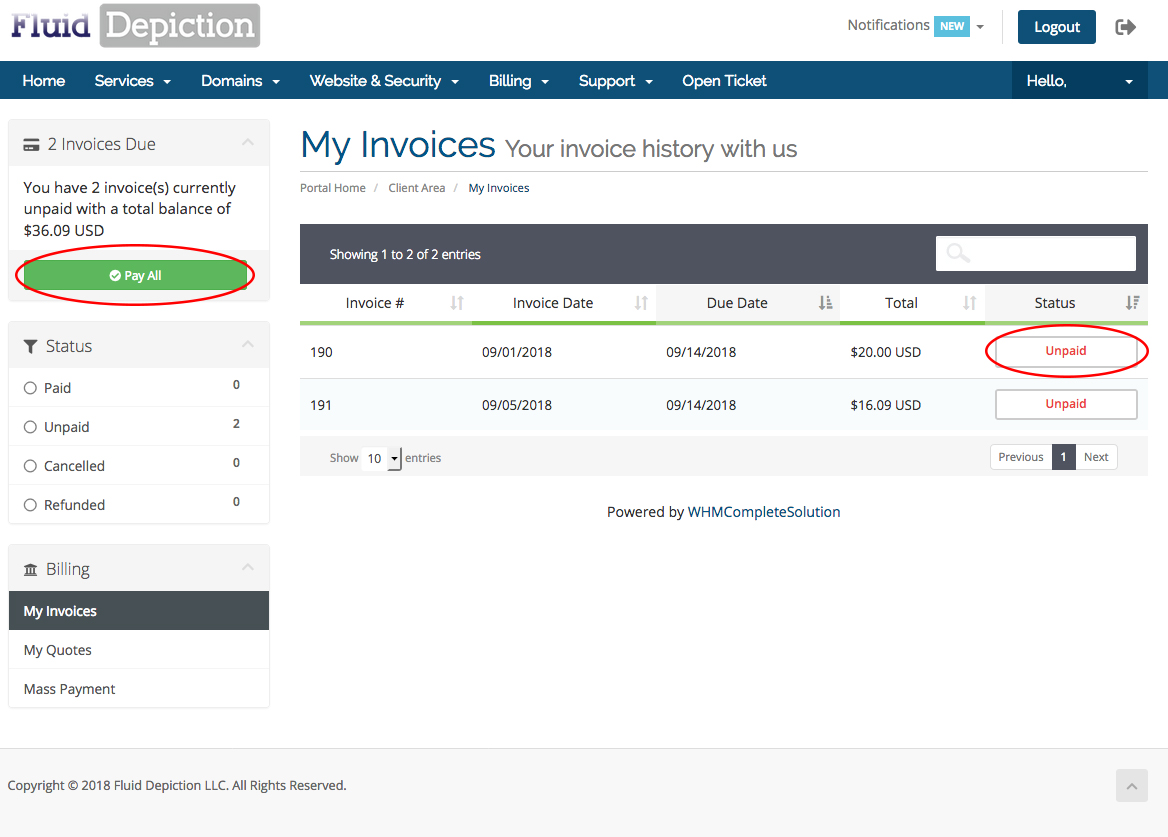The width and height of the screenshot is (1168, 837).
Task: Open invoice number 191 row
Action: (x=723, y=405)
